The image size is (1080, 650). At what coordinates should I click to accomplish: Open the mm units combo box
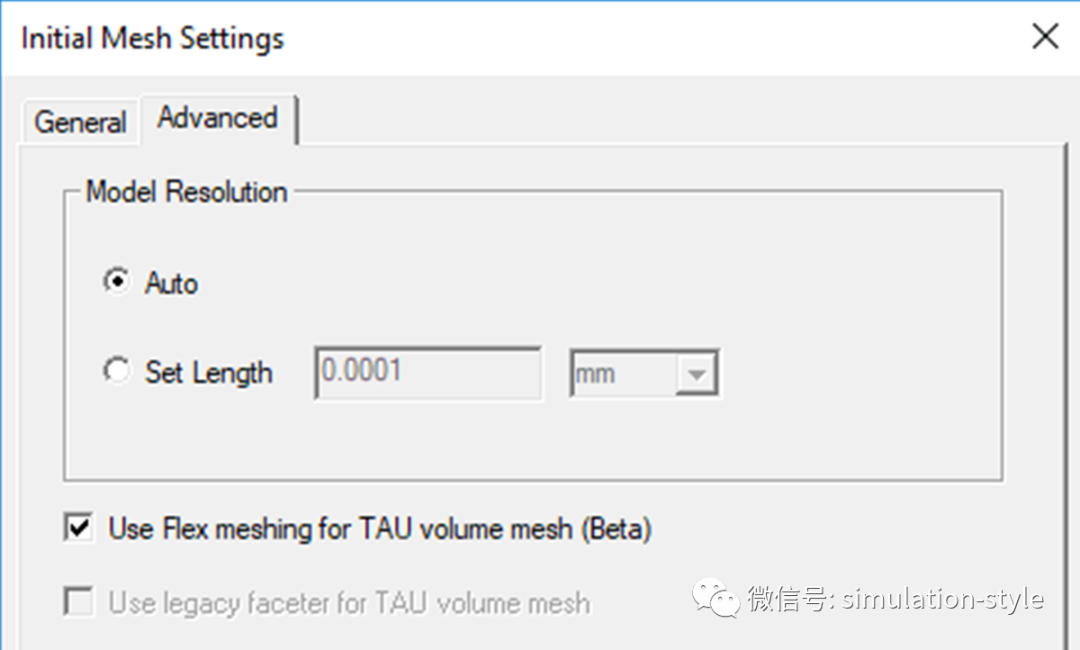pyautogui.click(x=644, y=374)
